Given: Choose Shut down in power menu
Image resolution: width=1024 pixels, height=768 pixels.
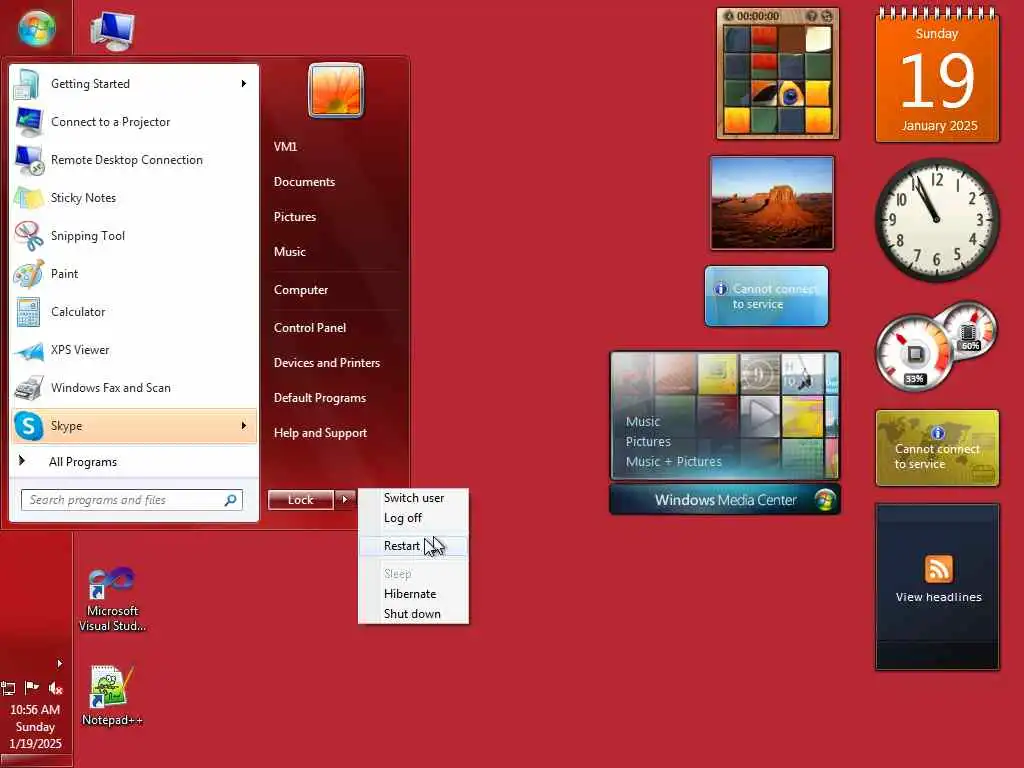Looking at the screenshot, I should coord(413,614).
